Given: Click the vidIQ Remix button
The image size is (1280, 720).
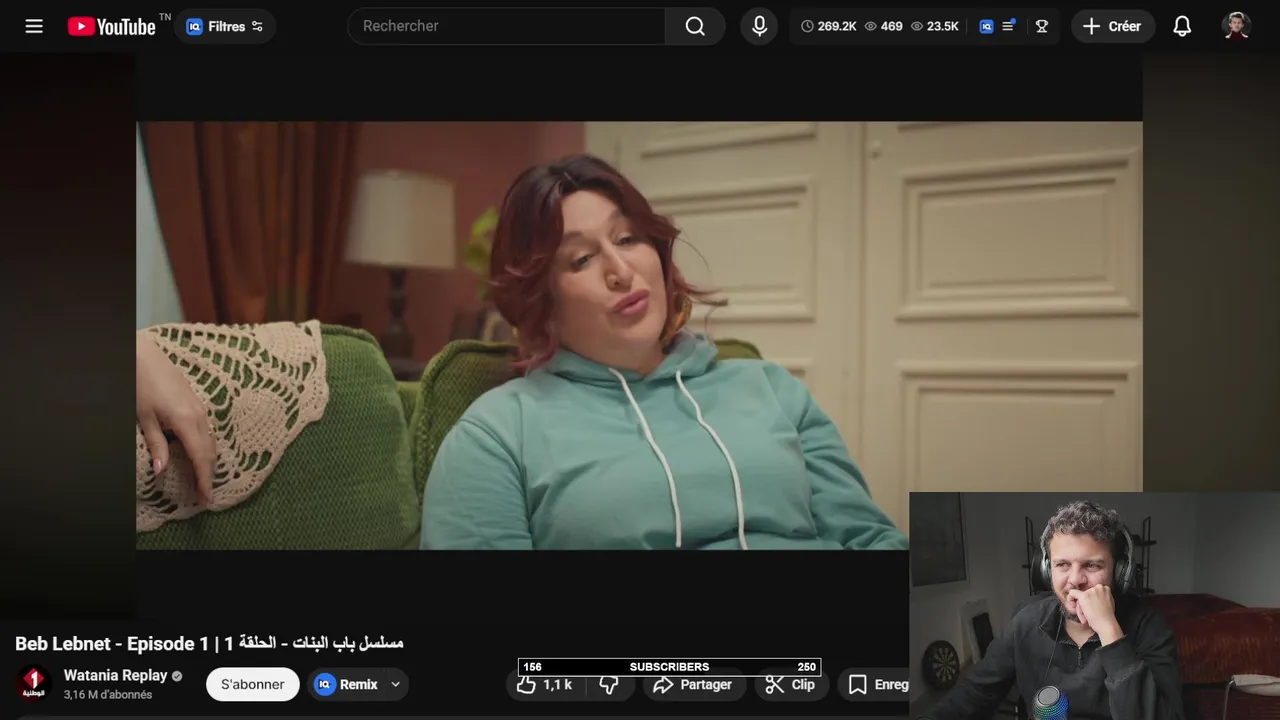Looking at the screenshot, I should [347, 684].
